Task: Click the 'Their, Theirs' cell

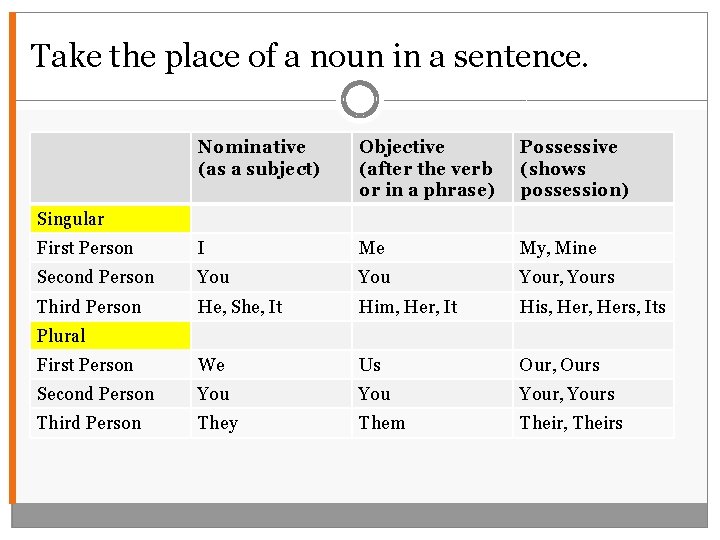Action: 593,423
